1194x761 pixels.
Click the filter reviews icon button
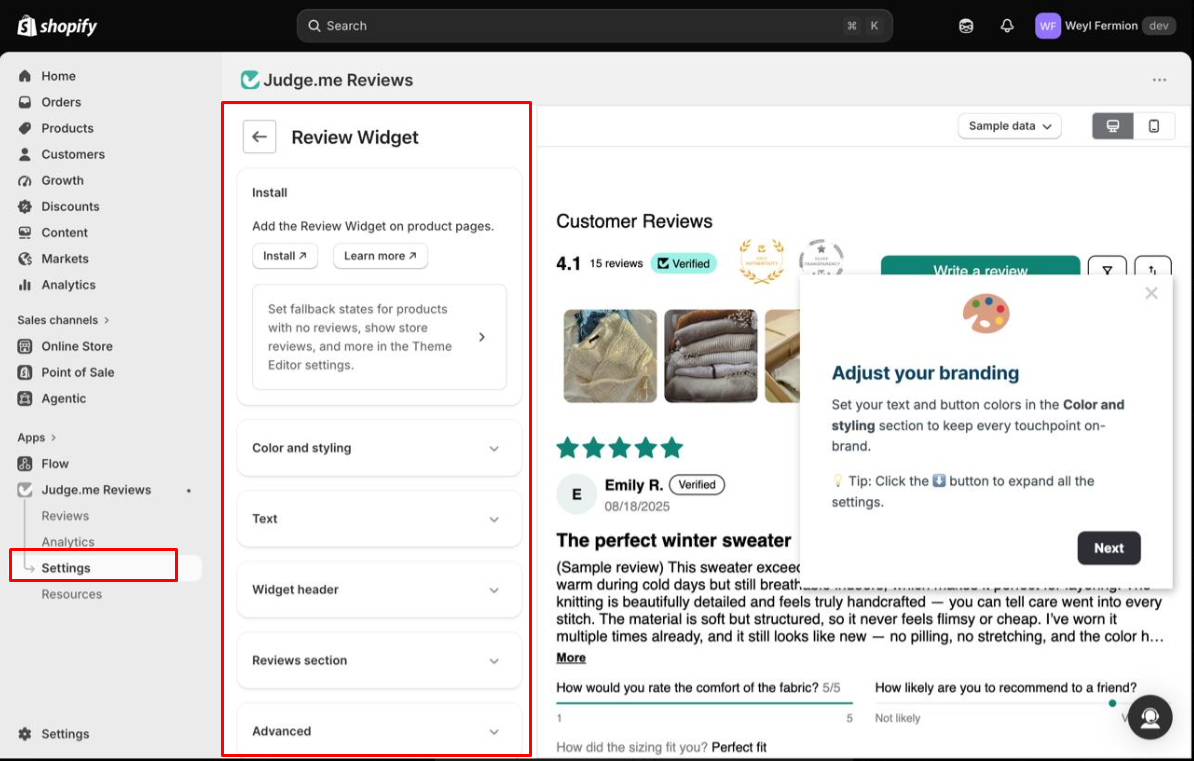click(1107, 268)
